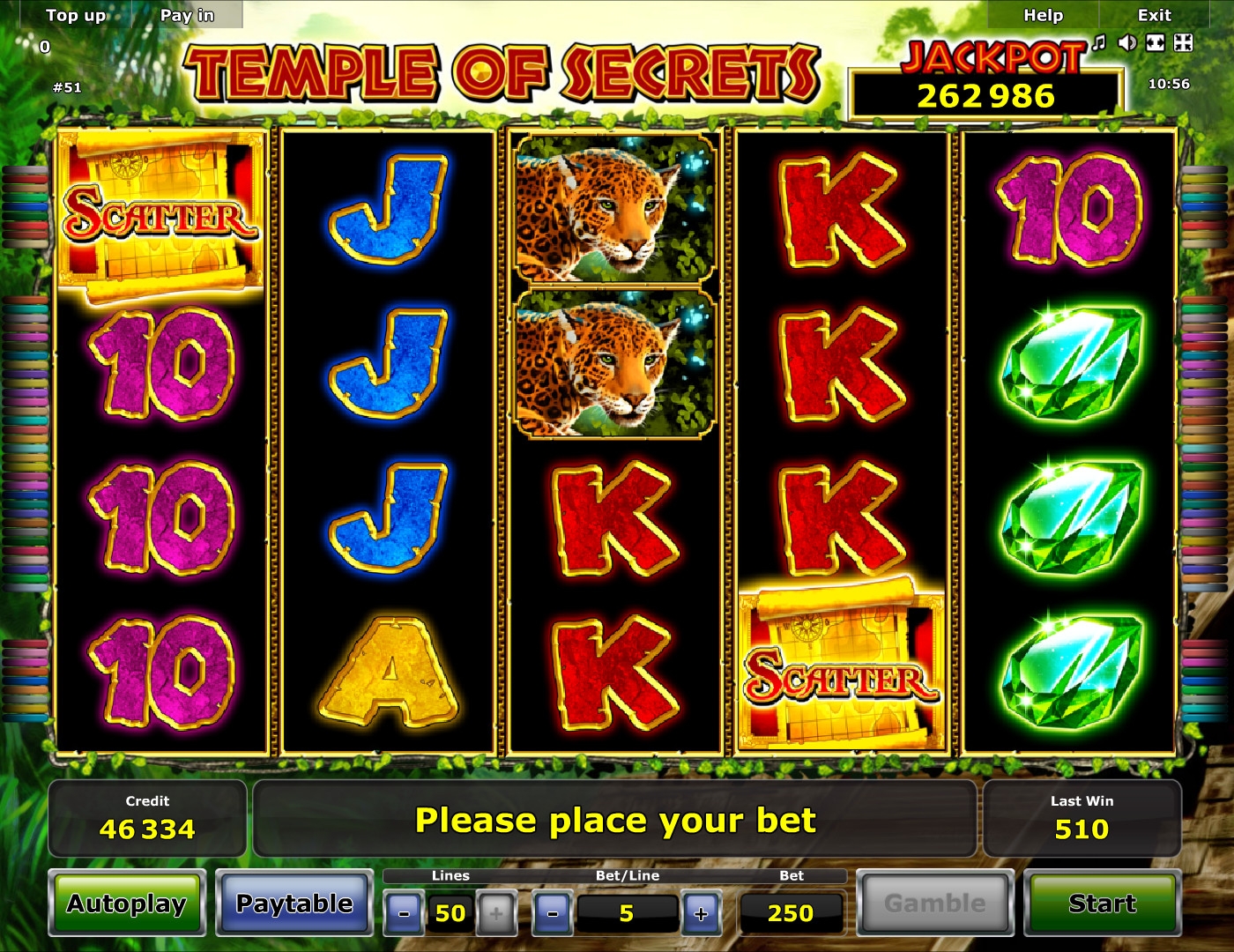Decrease number of lines with minus
The image size is (1234, 952).
coord(404,913)
